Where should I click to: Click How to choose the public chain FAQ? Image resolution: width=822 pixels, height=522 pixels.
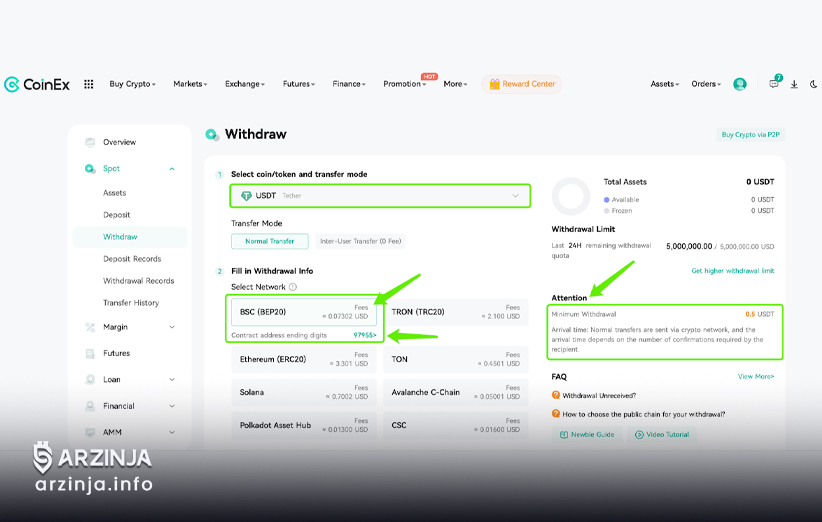coord(644,414)
